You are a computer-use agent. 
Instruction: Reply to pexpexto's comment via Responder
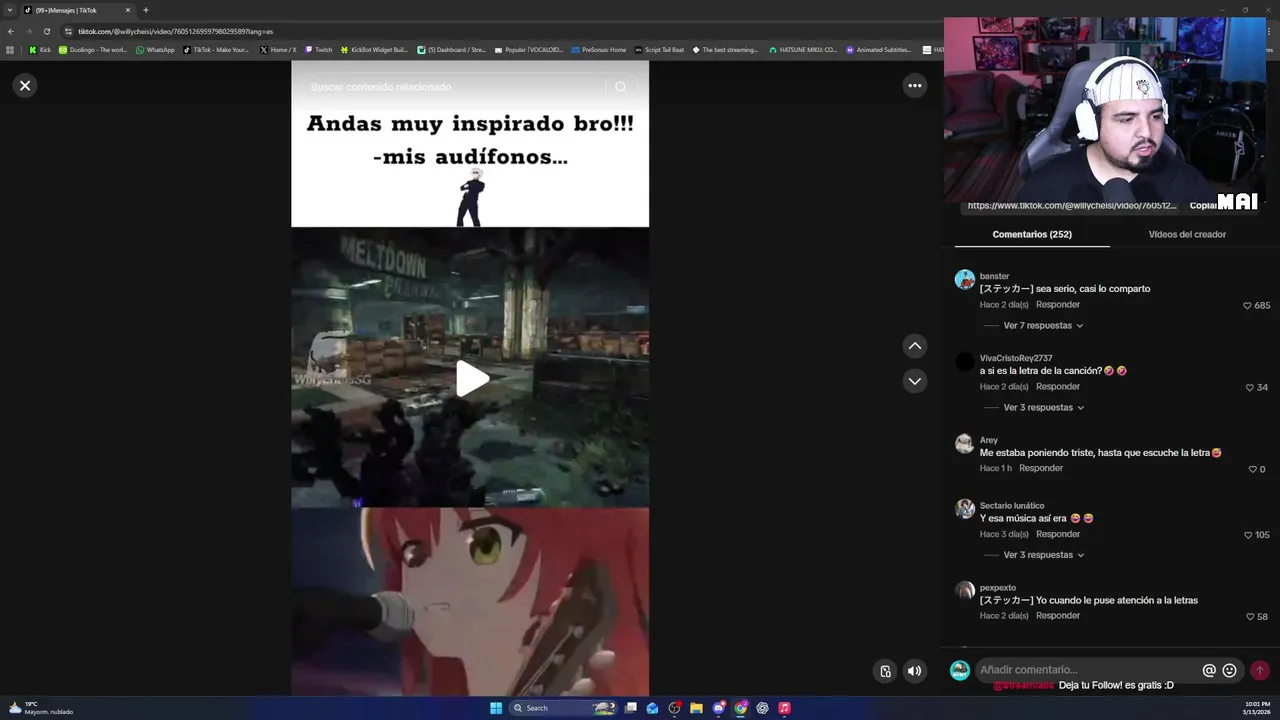pyautogui.click(x=1058, y=615)
